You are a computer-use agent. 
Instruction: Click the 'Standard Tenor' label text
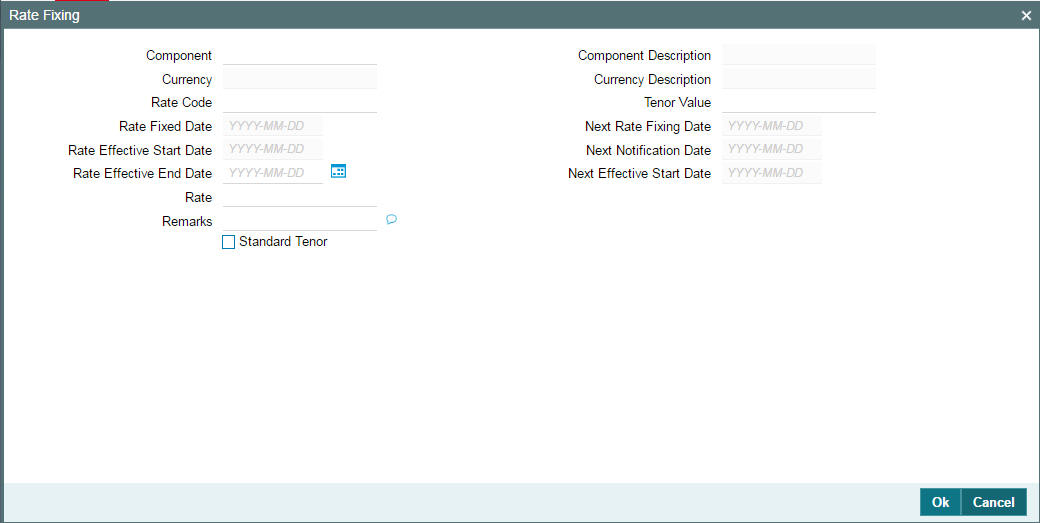283,241
